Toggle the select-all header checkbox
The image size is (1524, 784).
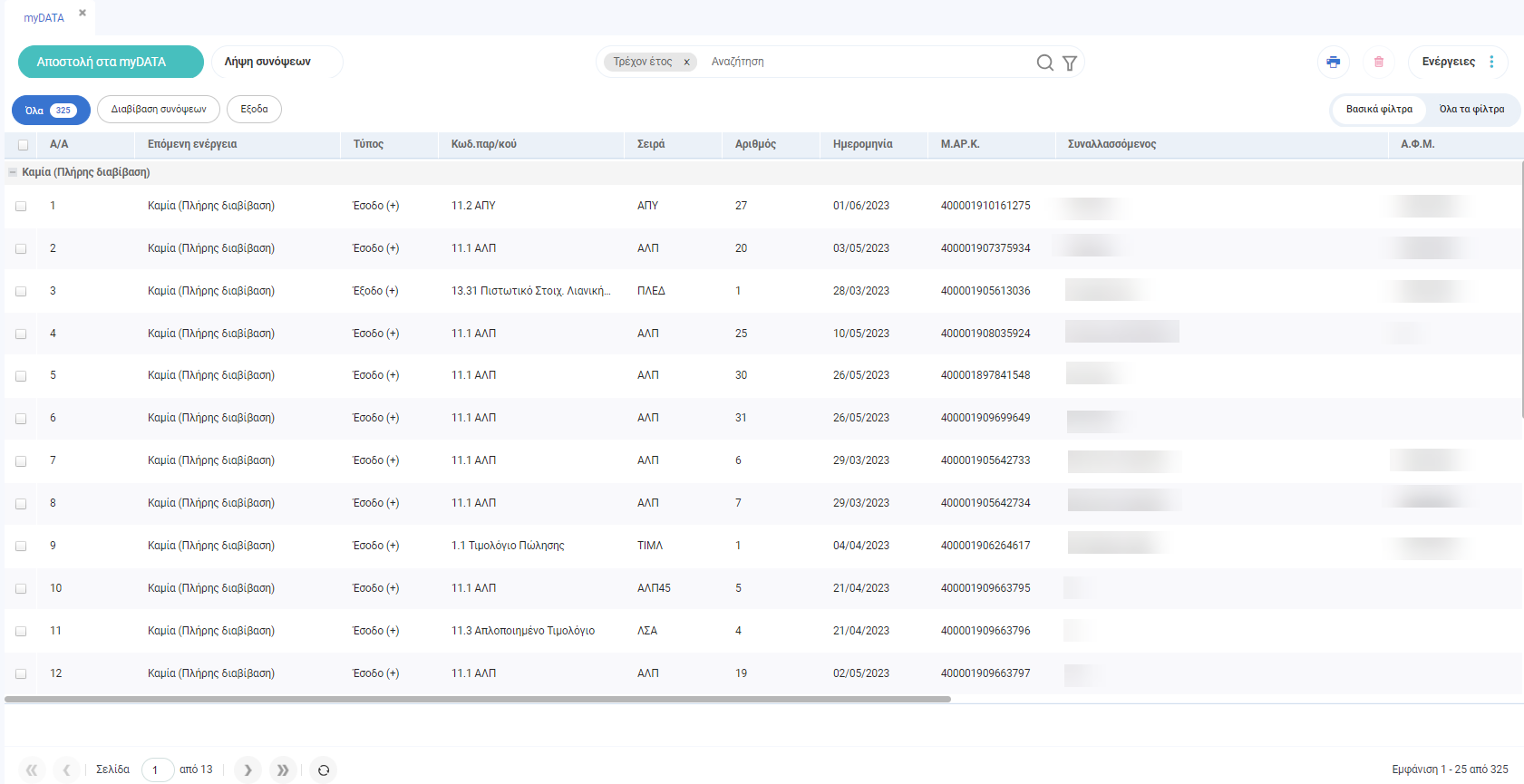(23, 145)
